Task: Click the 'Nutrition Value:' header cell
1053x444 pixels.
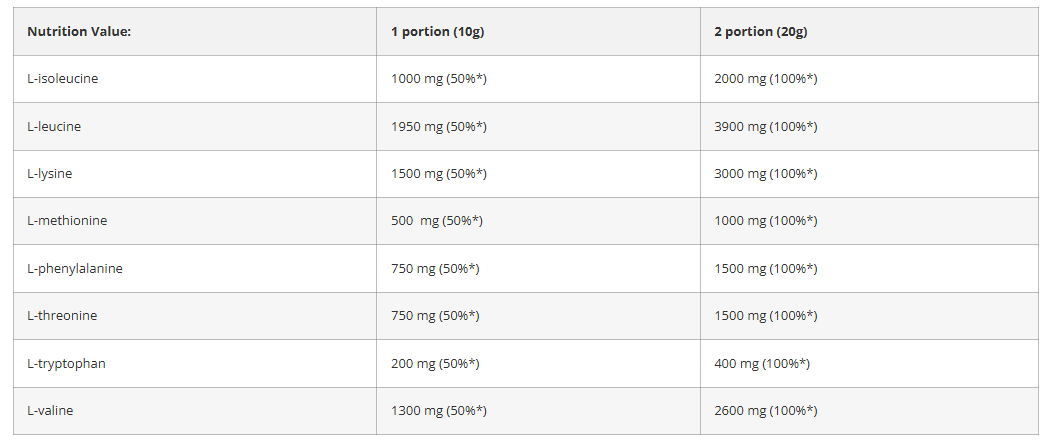Action: (79, 32)
